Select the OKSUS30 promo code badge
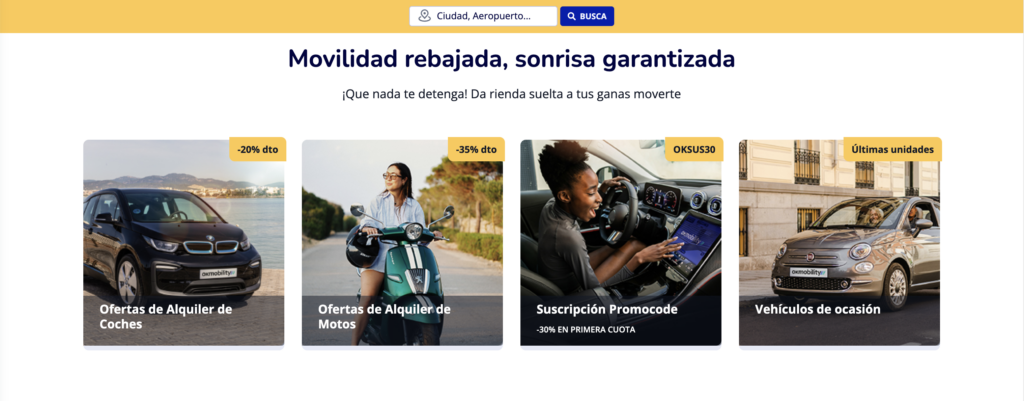 pos(694,149)
